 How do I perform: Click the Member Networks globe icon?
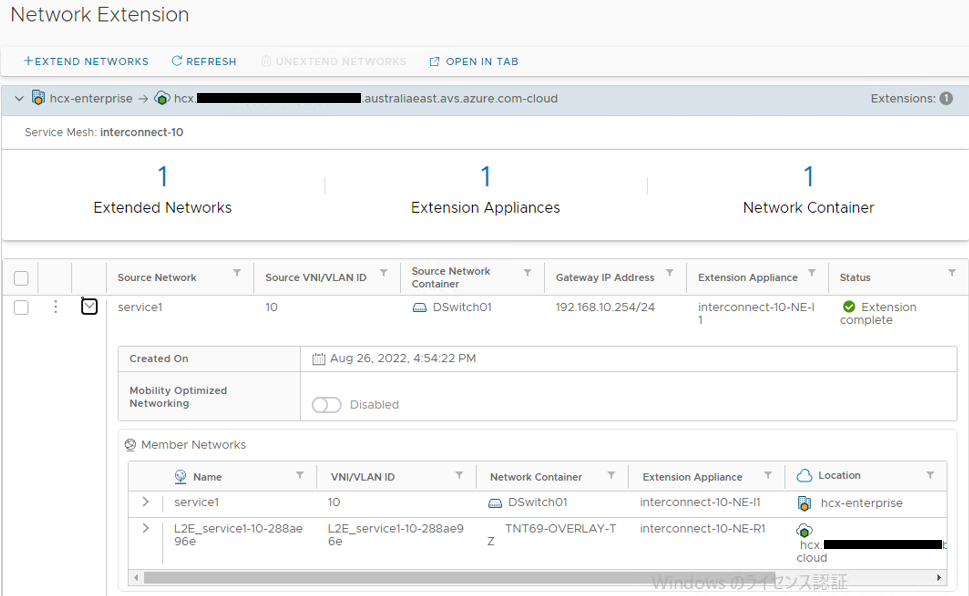tap(130, 445)
